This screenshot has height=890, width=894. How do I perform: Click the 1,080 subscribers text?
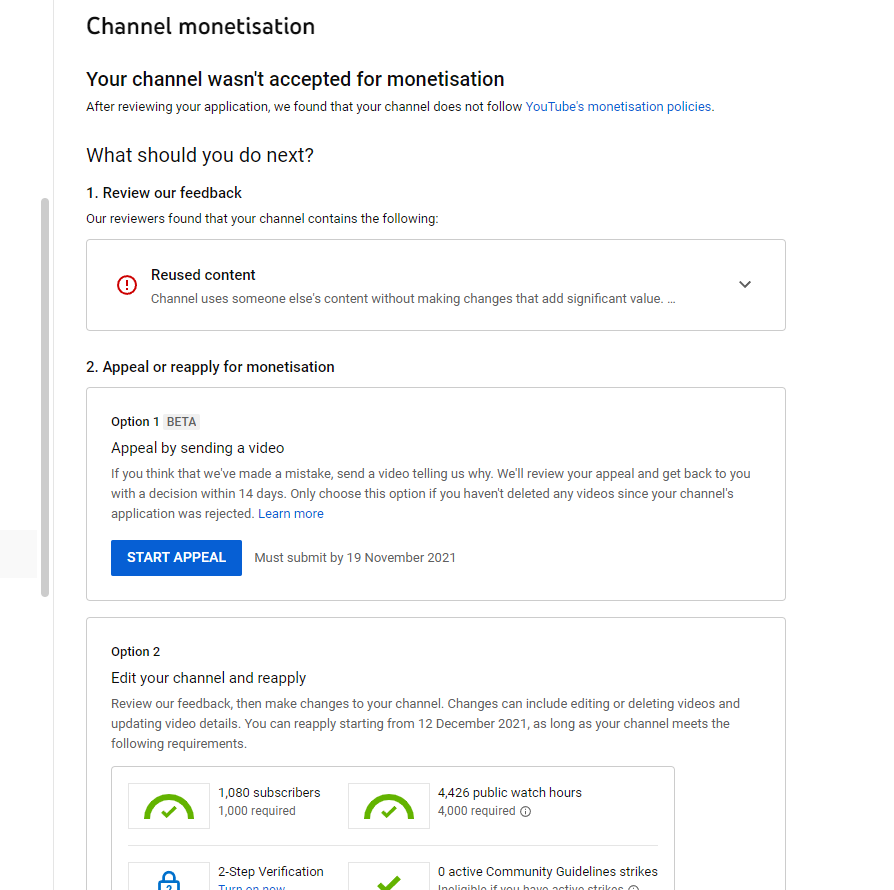point(269,793)
